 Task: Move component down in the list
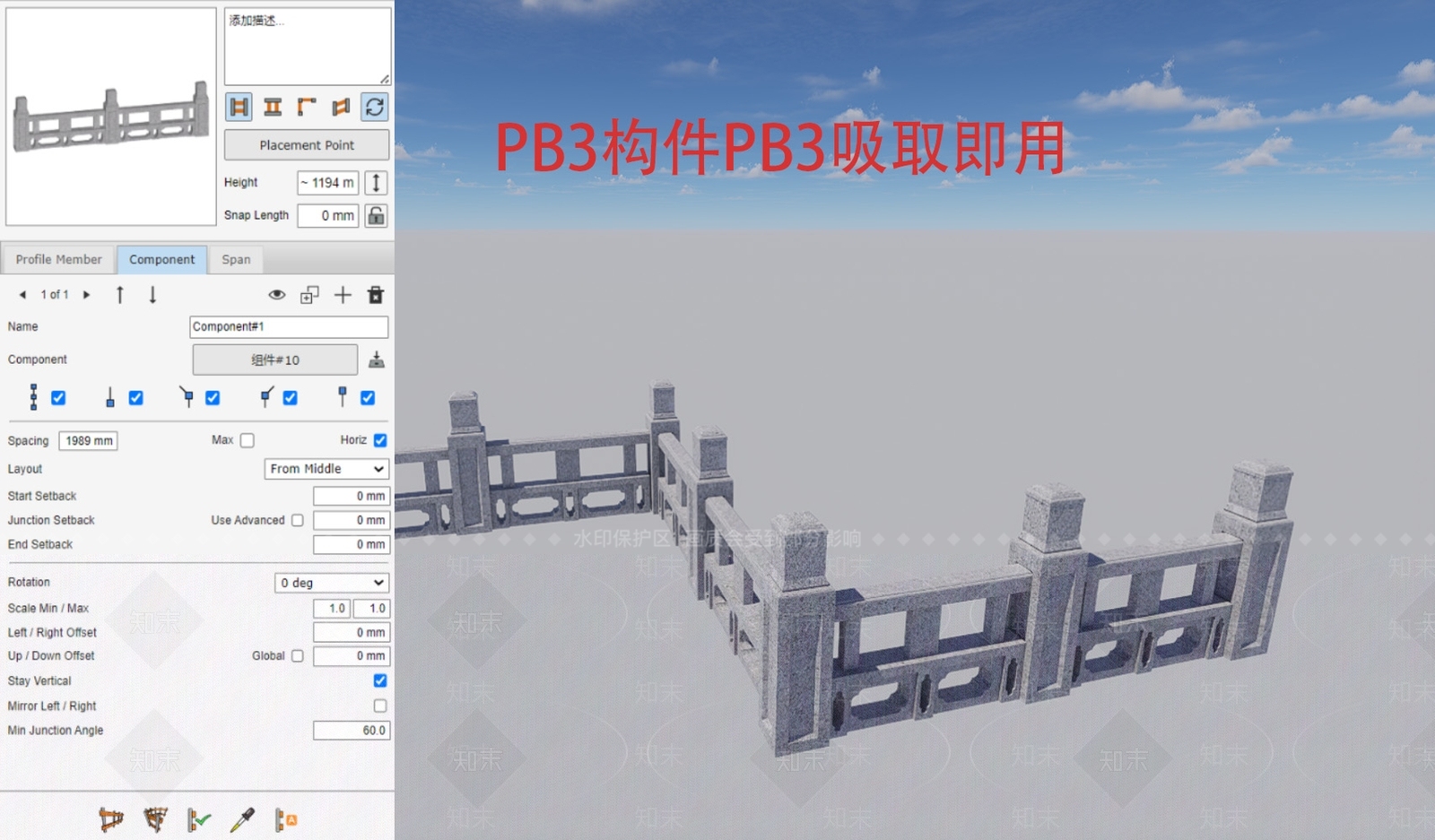pyautogui.click(x=152, y=294)
